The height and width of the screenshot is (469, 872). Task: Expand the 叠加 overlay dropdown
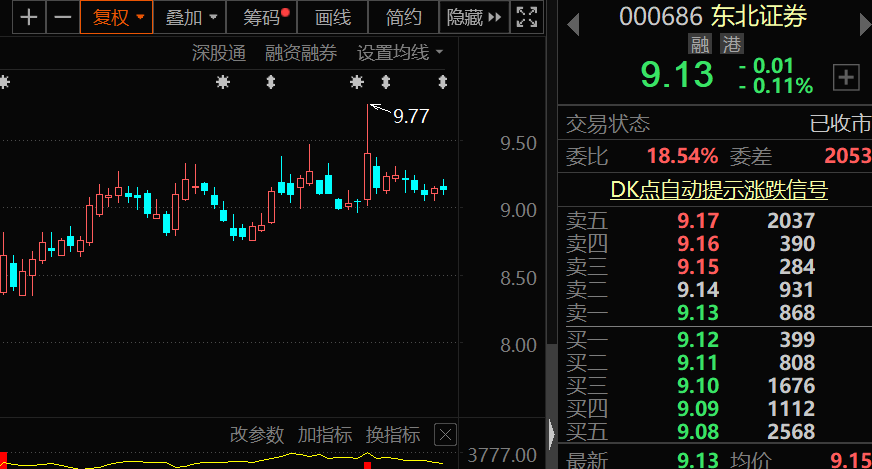pyautogui.click(x=189, y=17)
